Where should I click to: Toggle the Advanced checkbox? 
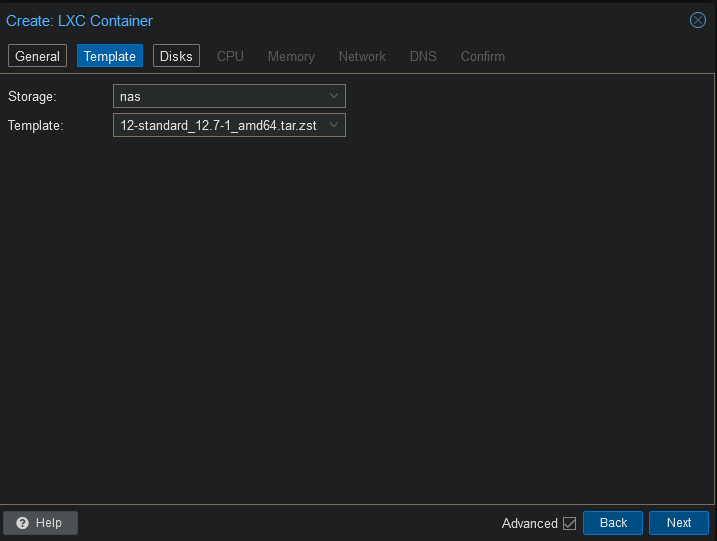coord(570,523)
